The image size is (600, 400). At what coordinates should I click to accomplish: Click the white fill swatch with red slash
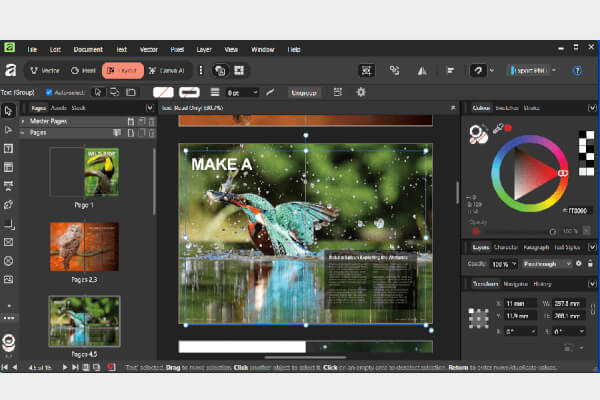tap(163, 92)
